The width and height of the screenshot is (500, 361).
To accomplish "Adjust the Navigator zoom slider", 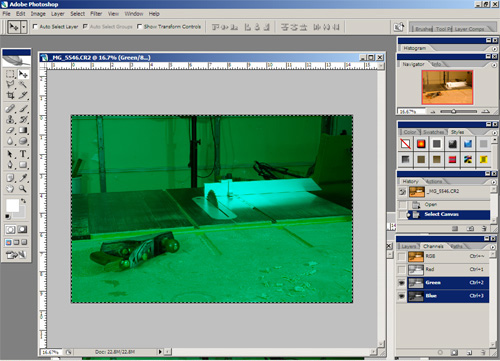I will [454, 111].
